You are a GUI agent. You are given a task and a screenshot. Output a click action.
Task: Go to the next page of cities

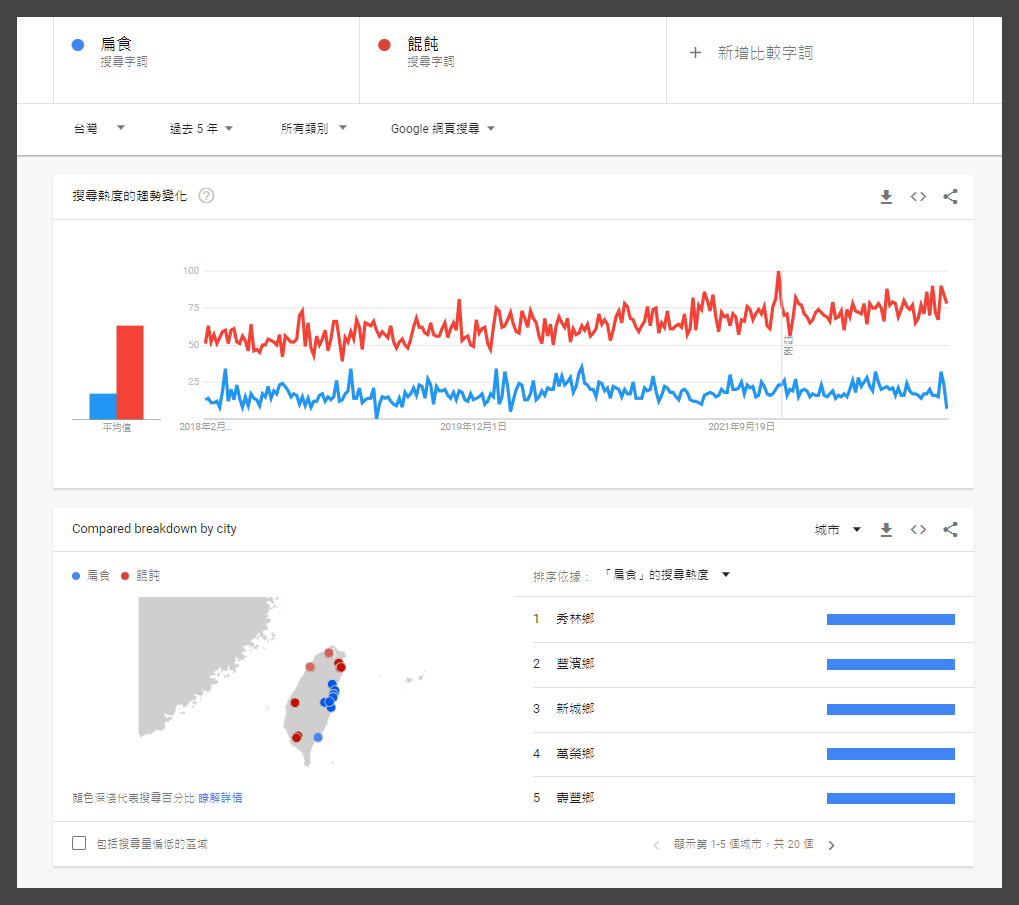tap(831, 845)
